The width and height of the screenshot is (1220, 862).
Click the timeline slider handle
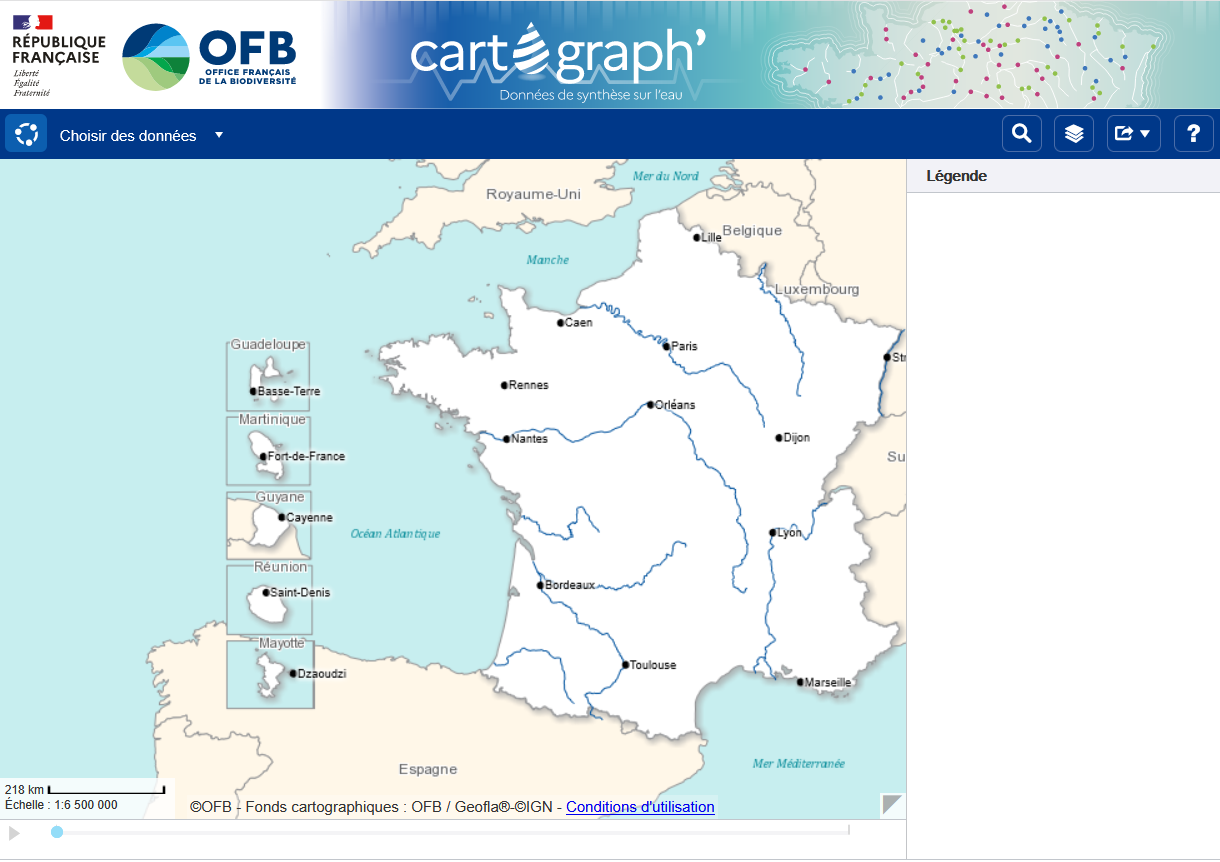[57, 832]
